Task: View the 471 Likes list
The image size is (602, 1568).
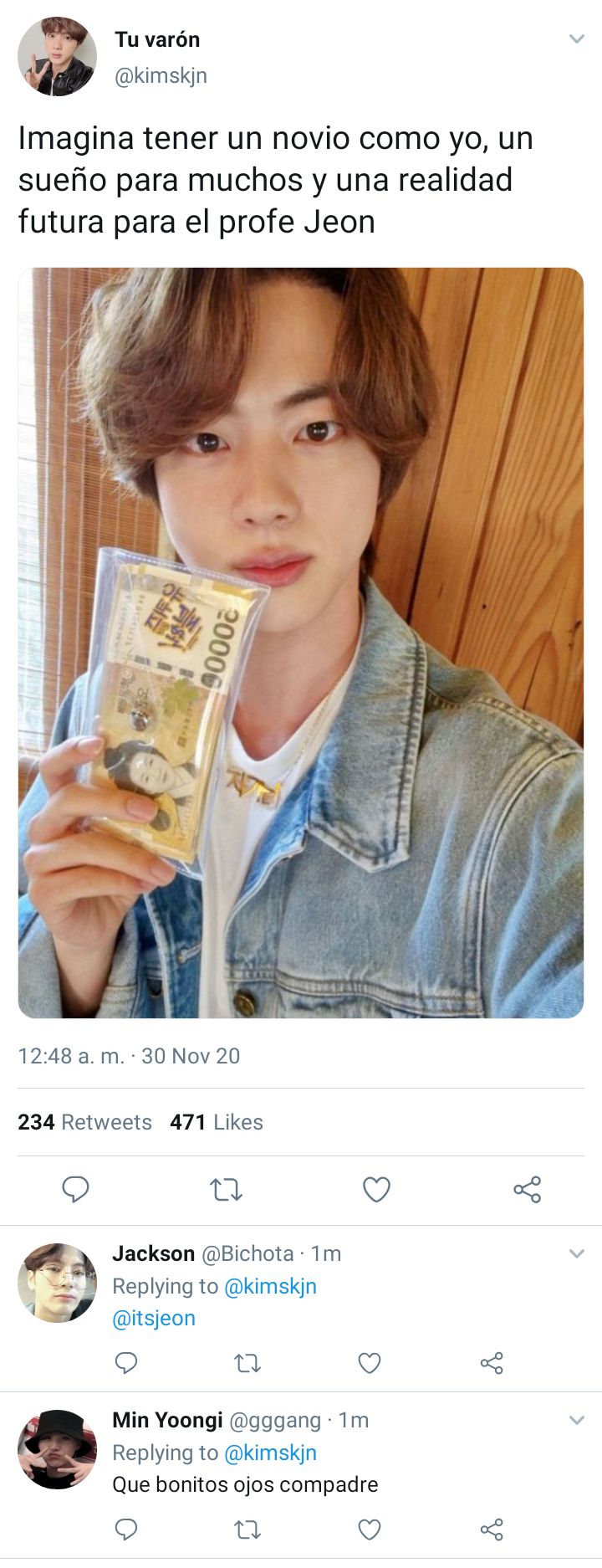Action: point(217,1122)
